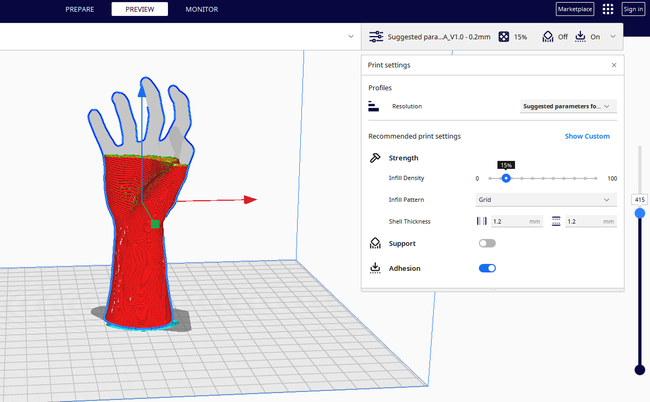Open the MONITOR stage tab
Image resolution: width=650 pixels, height=402 pixels.
201,9
